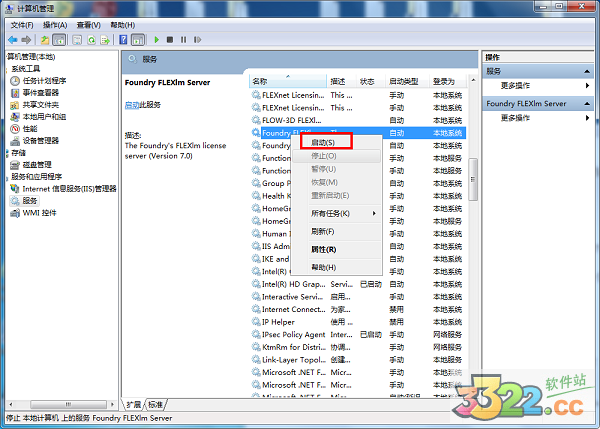This screenshot has width=600, height=429.
Task: Choose 启动(S) from the context menu
Action: point(323,143)
